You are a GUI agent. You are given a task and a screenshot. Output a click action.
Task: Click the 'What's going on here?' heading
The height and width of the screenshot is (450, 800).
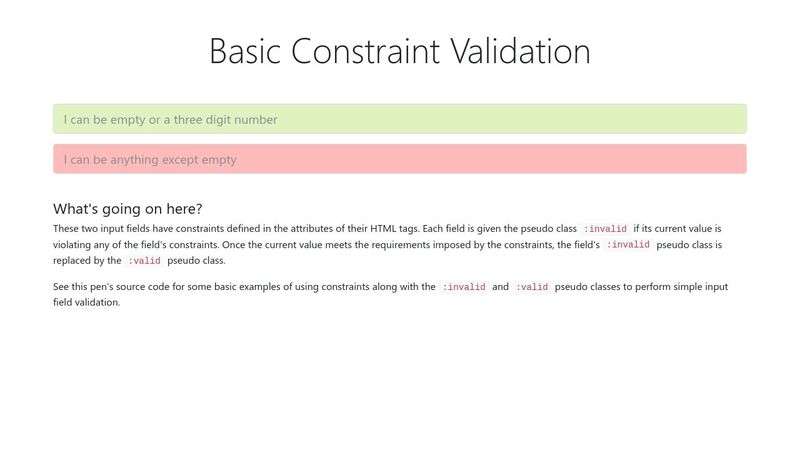128,209
